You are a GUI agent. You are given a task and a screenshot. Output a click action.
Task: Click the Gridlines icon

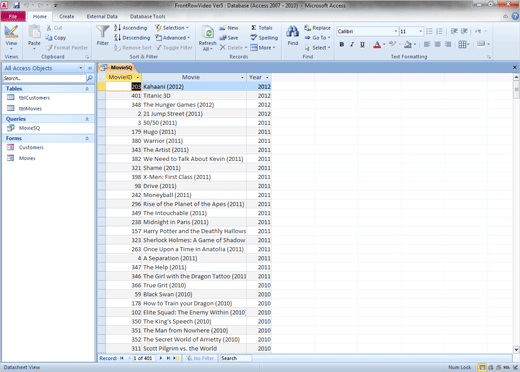[462, 44]
